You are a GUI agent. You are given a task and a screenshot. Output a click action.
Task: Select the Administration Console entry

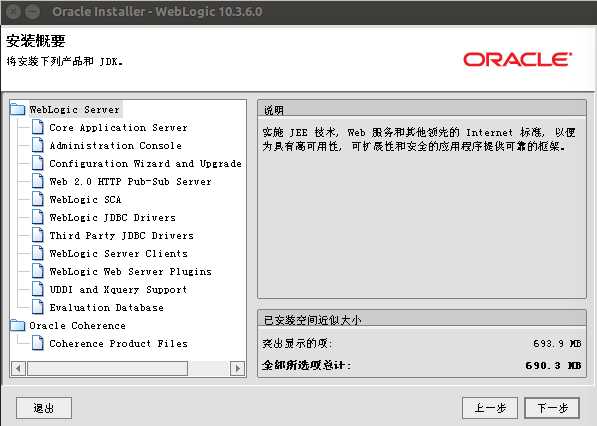point(115,145)
